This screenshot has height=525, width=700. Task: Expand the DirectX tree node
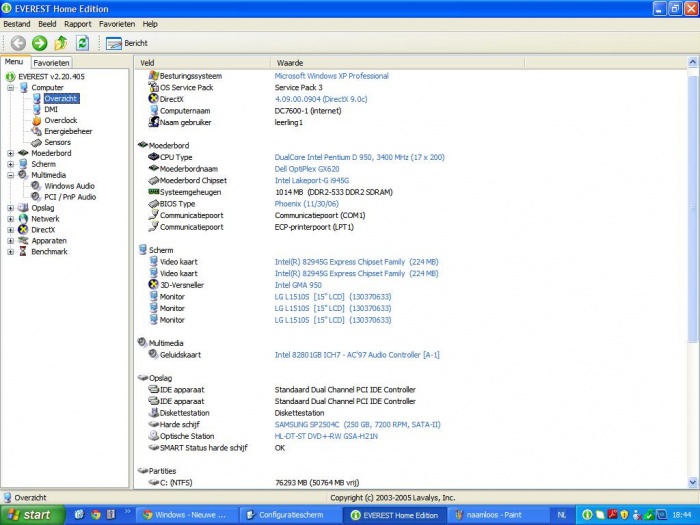(11, 229)
